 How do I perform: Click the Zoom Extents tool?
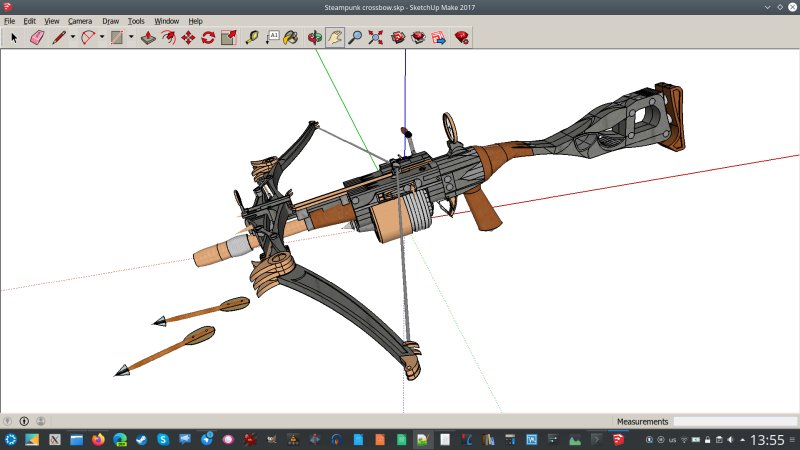click(376, 38)
